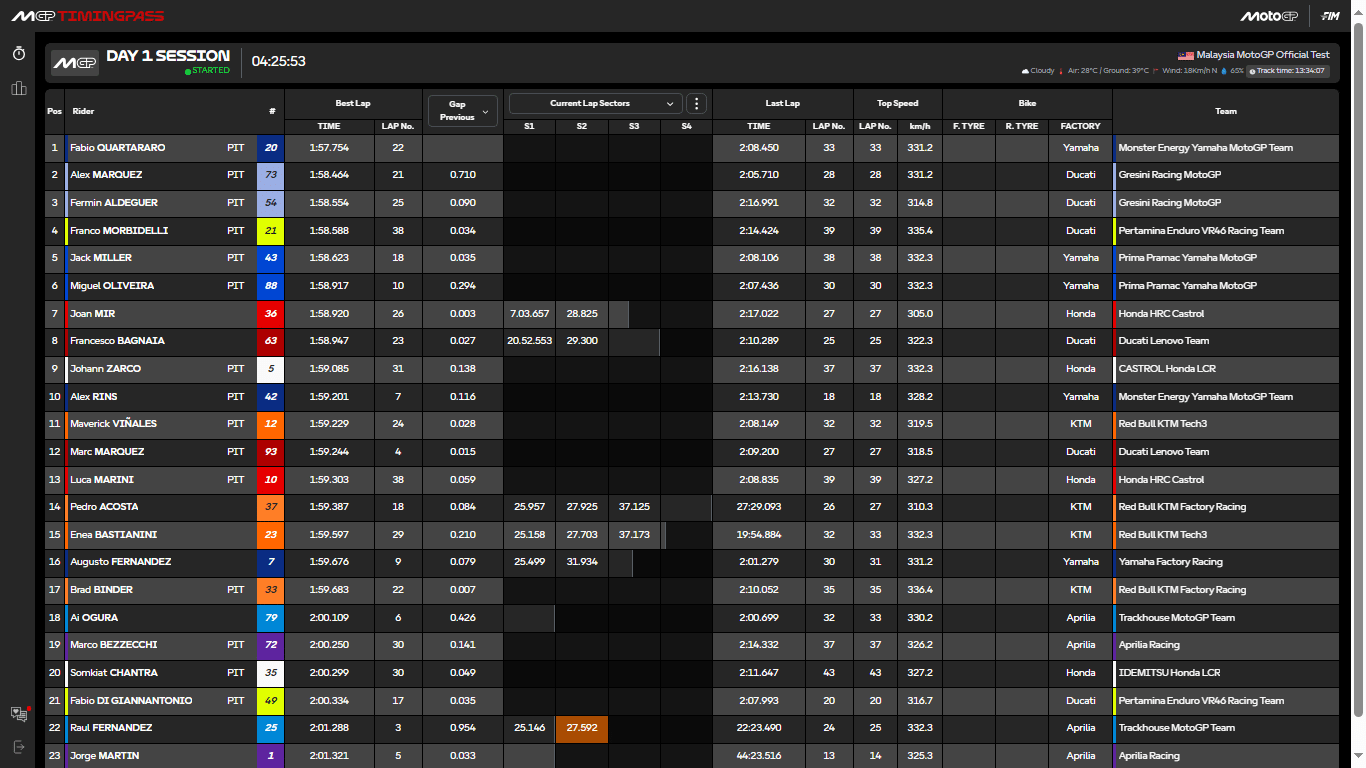Click the Track time 13:34:07 badge

click(x=1290, y=71)
